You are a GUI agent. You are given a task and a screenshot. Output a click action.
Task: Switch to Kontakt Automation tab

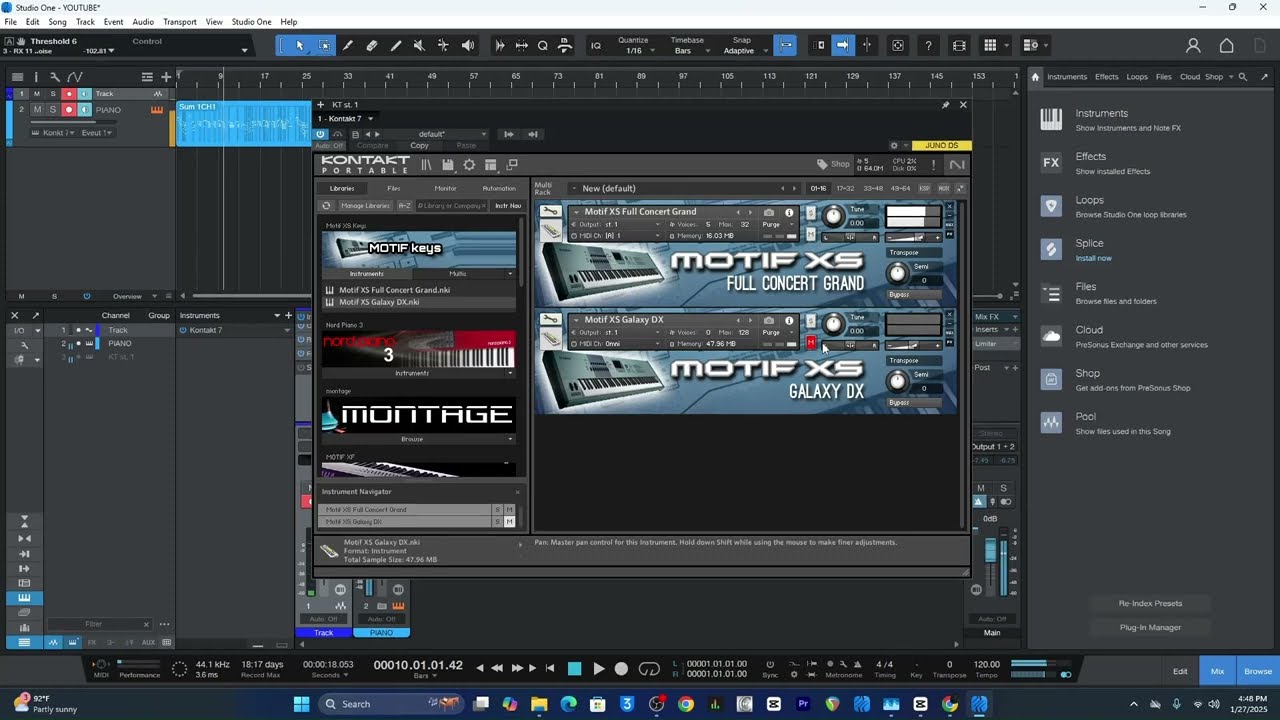tap(499, 188)
